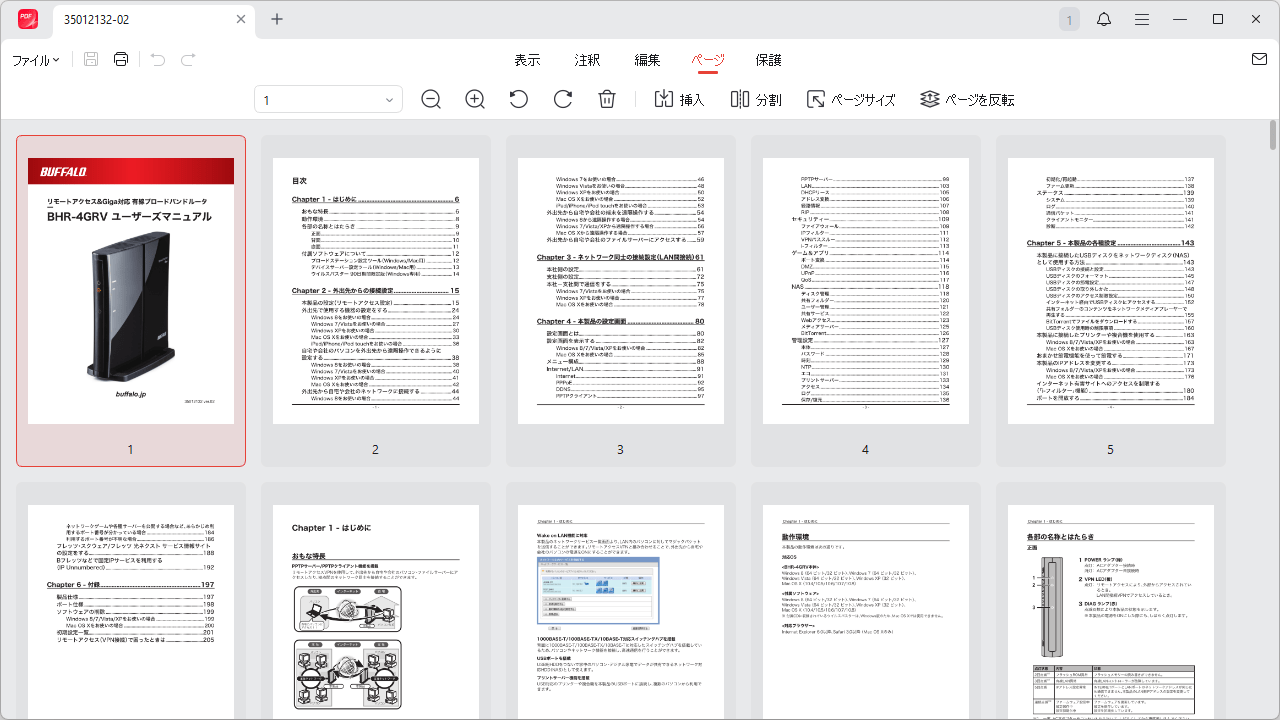Expand the page number dropdown
This screenshot has height=720, width=1280.
[x=388, y=100]
